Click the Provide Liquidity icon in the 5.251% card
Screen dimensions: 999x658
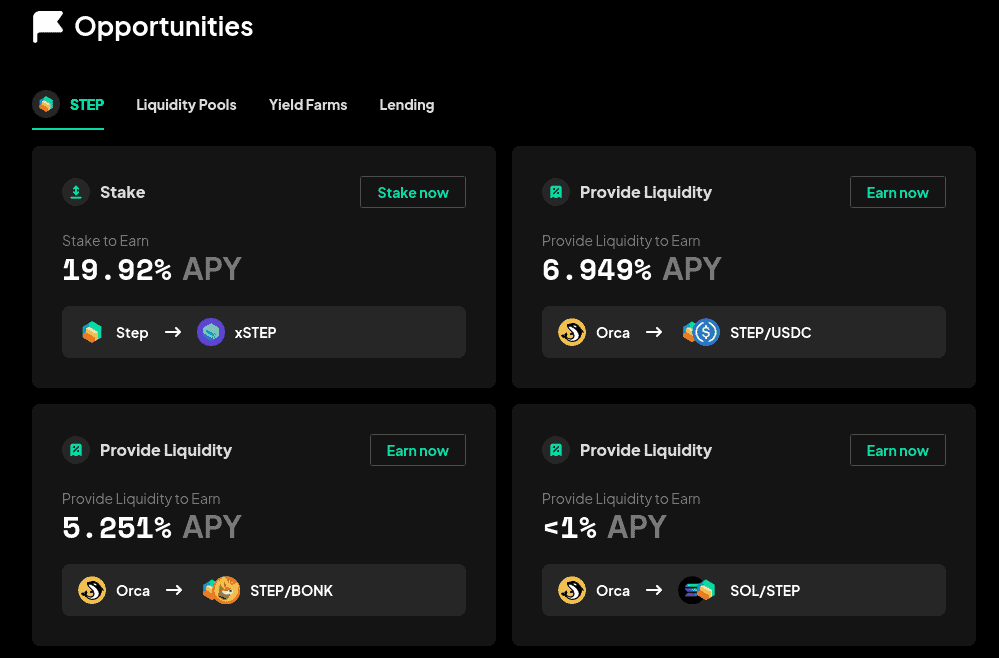76,450
